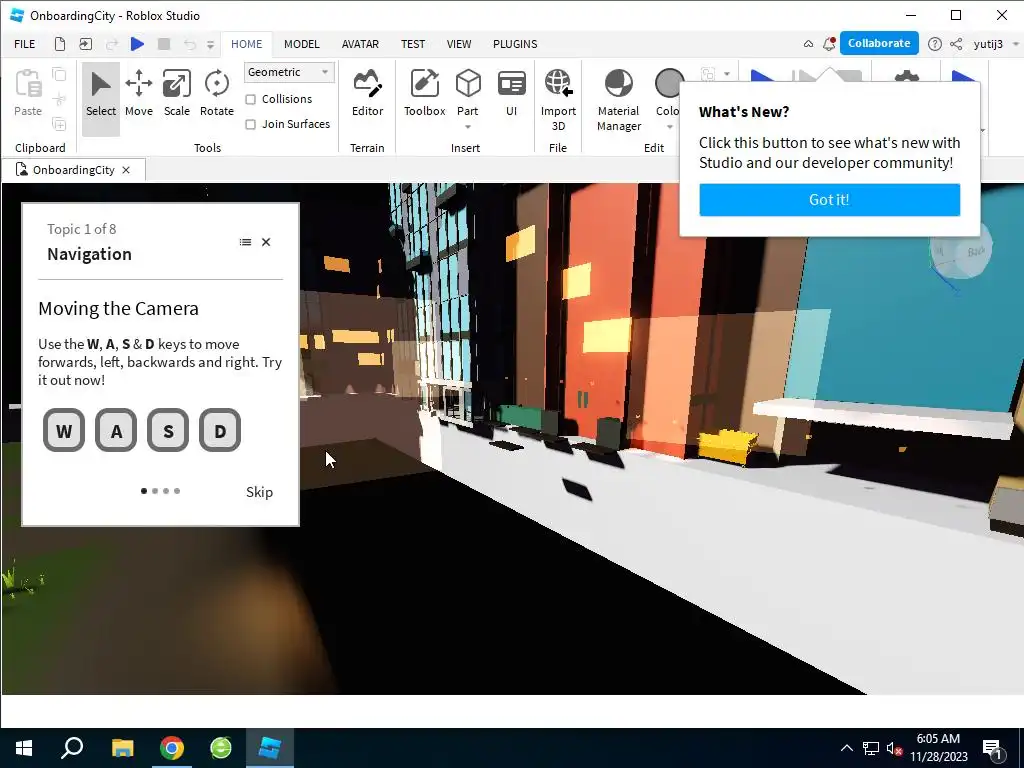Screen dimensions: 1024x768
Task: Click the view orientation gizmo in viewport
Action: 961,251
